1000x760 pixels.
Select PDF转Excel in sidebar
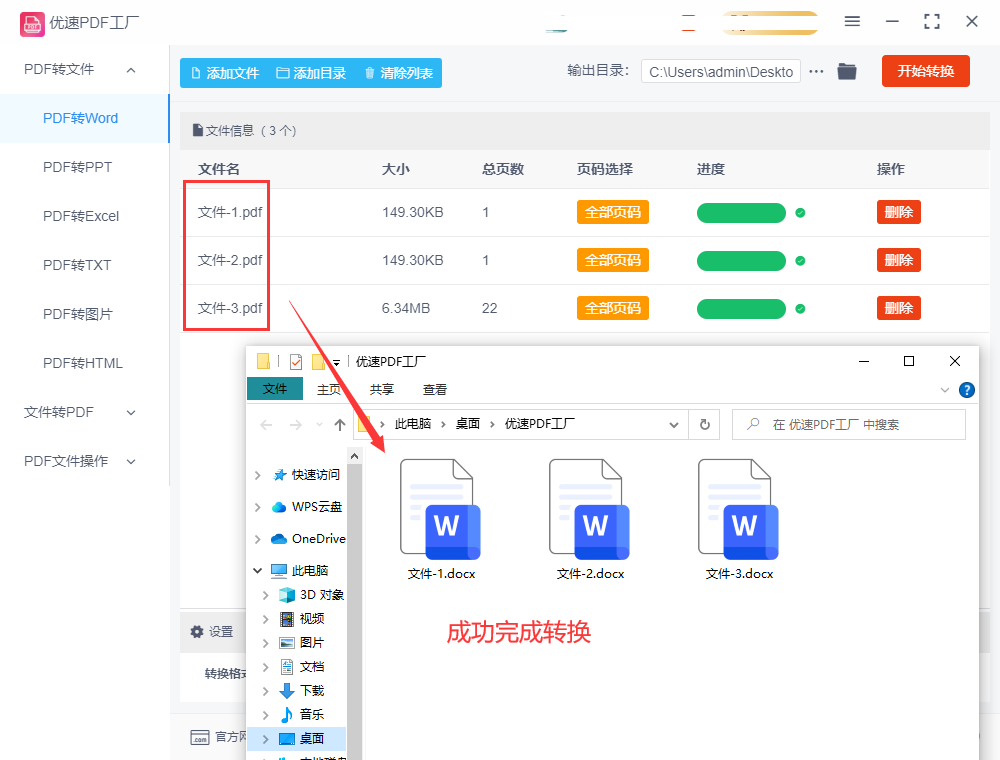(81, 216)
